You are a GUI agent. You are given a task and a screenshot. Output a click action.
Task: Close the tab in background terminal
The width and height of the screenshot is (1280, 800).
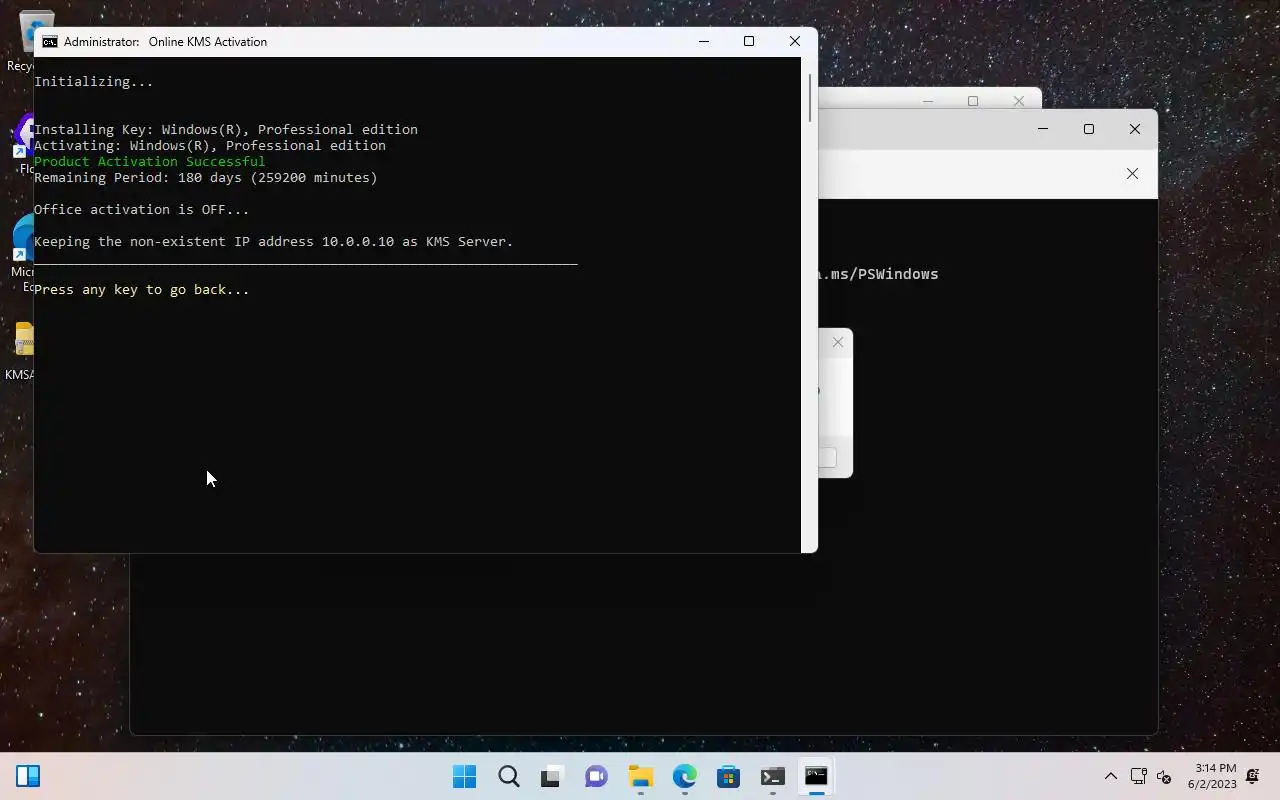[x=1132, y=174]
